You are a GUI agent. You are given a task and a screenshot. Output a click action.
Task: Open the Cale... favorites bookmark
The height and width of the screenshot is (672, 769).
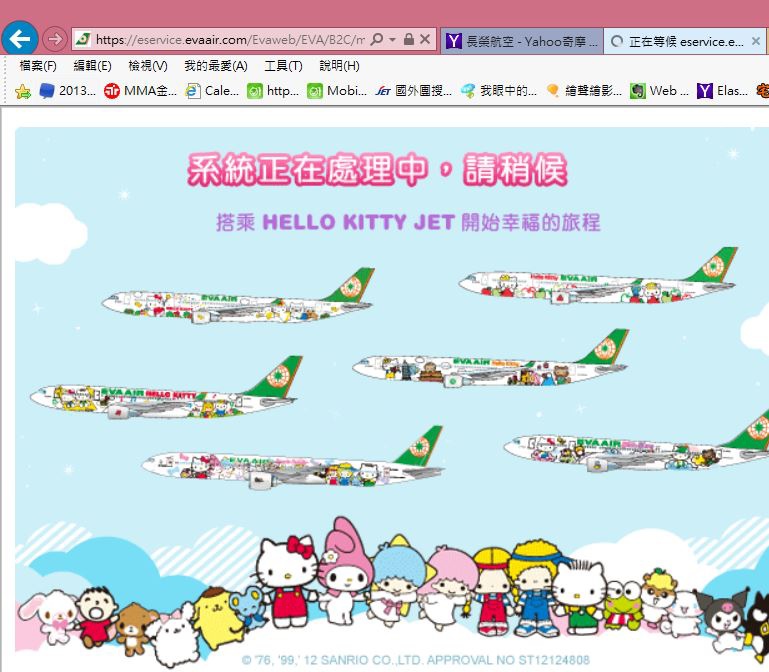pos(212,91)
